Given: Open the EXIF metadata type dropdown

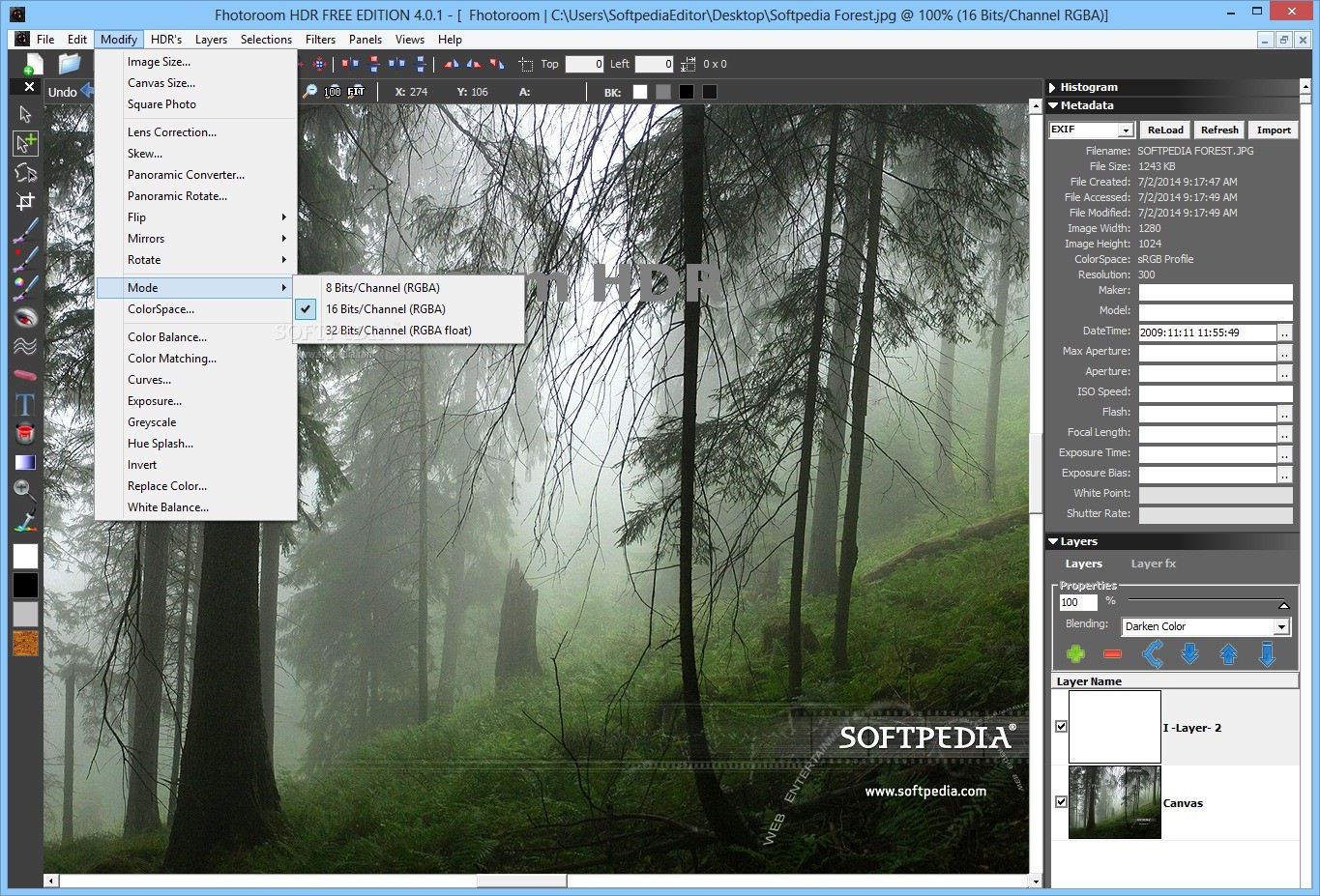Looking at the screenshot, I should click(1126, 130).
